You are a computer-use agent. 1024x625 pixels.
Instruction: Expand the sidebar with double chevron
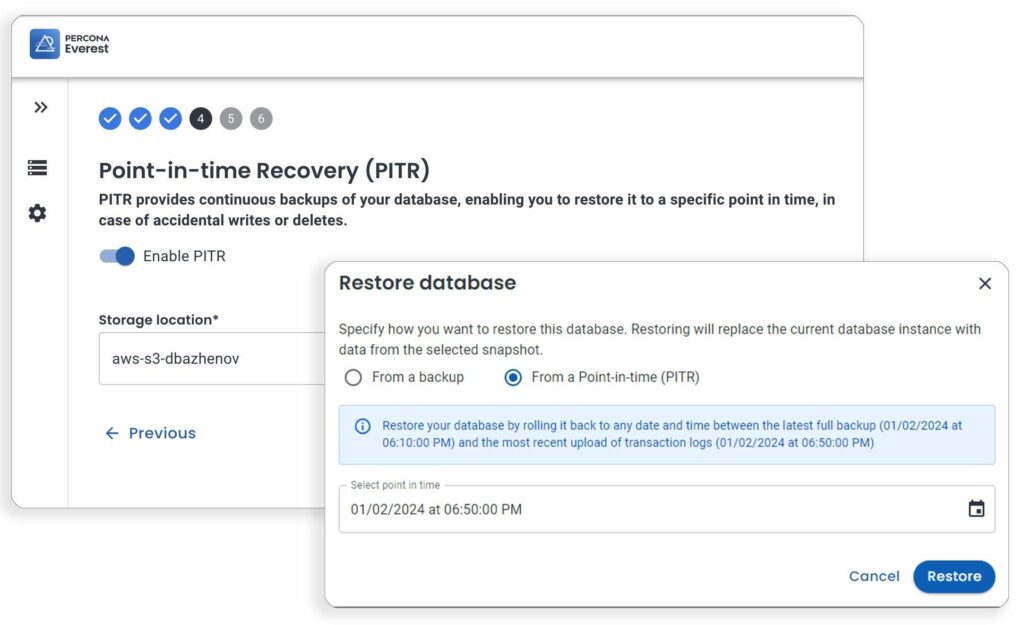[x=40, y=107]
